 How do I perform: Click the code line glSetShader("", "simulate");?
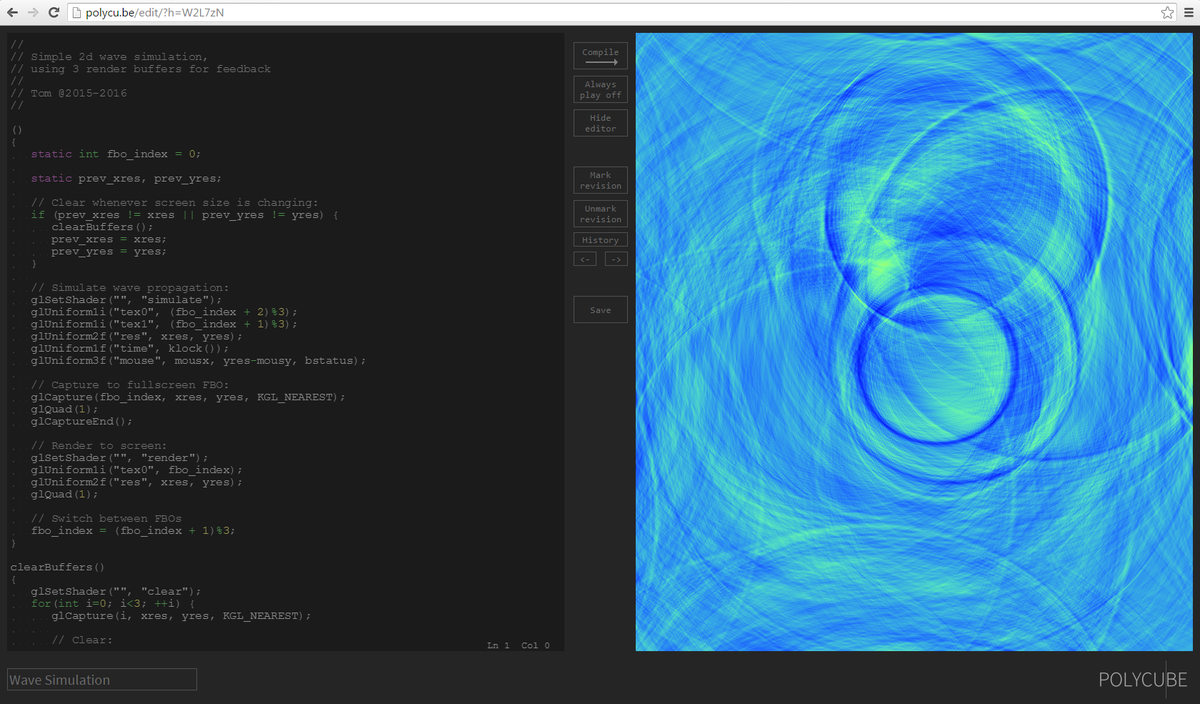click(126, 300)
